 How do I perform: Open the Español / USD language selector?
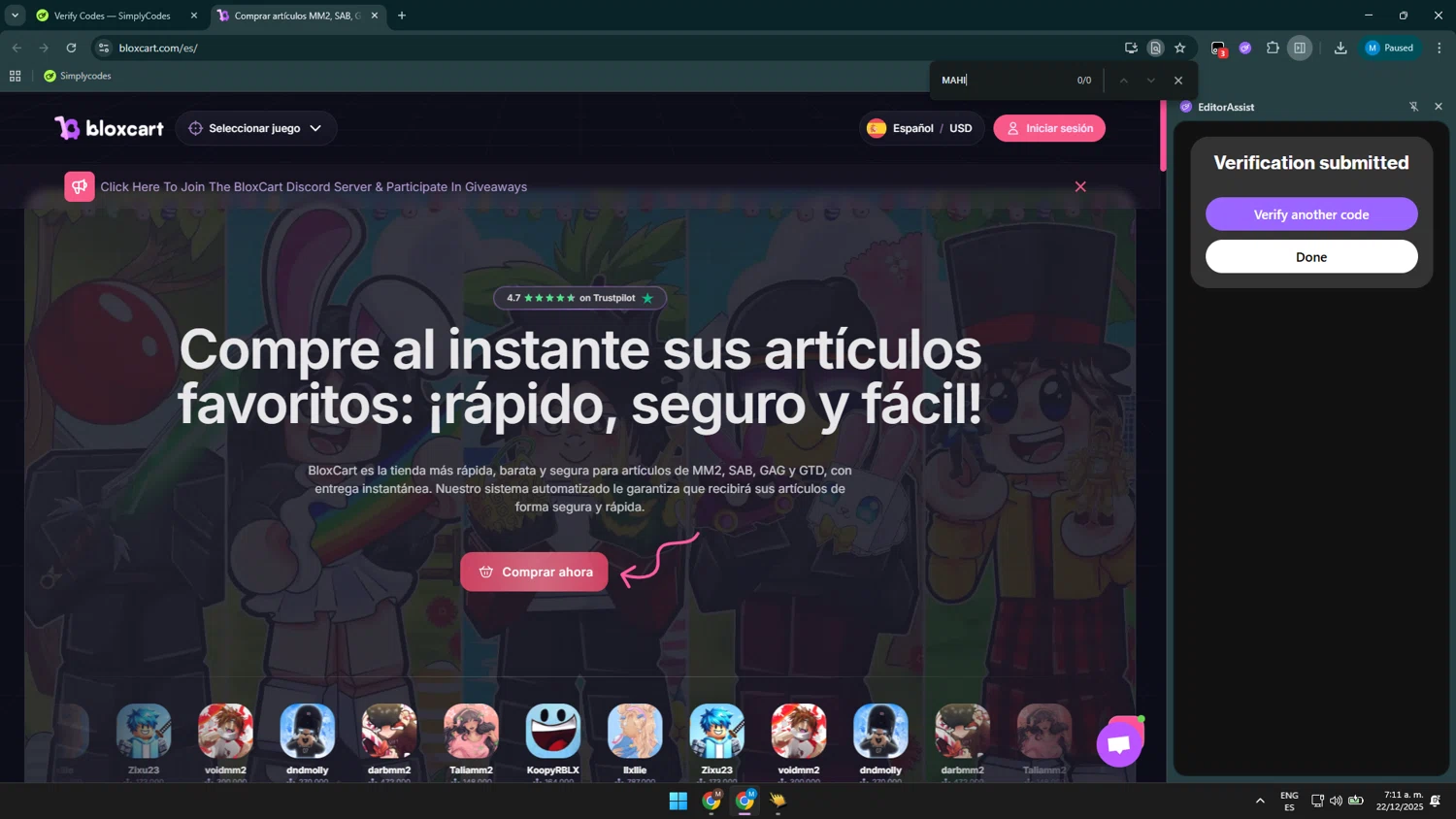(x=921, y=128)
